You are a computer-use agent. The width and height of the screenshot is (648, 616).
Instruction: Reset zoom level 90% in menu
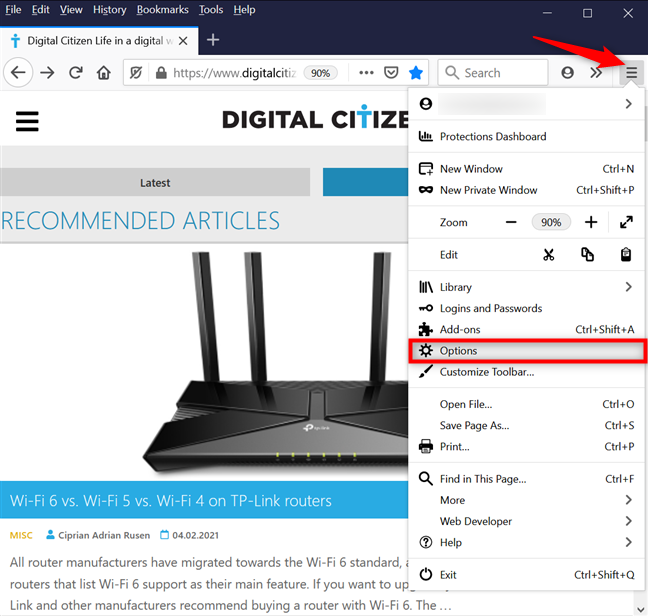point(551,222)
